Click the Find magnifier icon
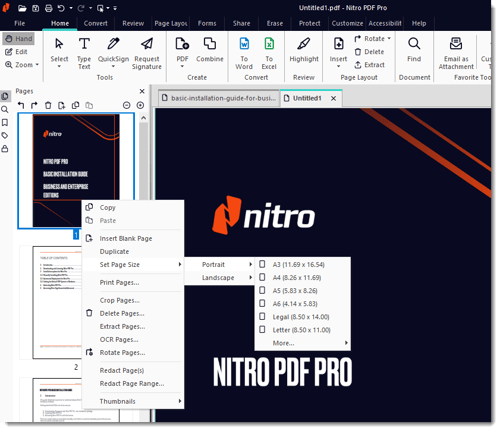This screenshot has height=431, width=500. coord(414,44)
